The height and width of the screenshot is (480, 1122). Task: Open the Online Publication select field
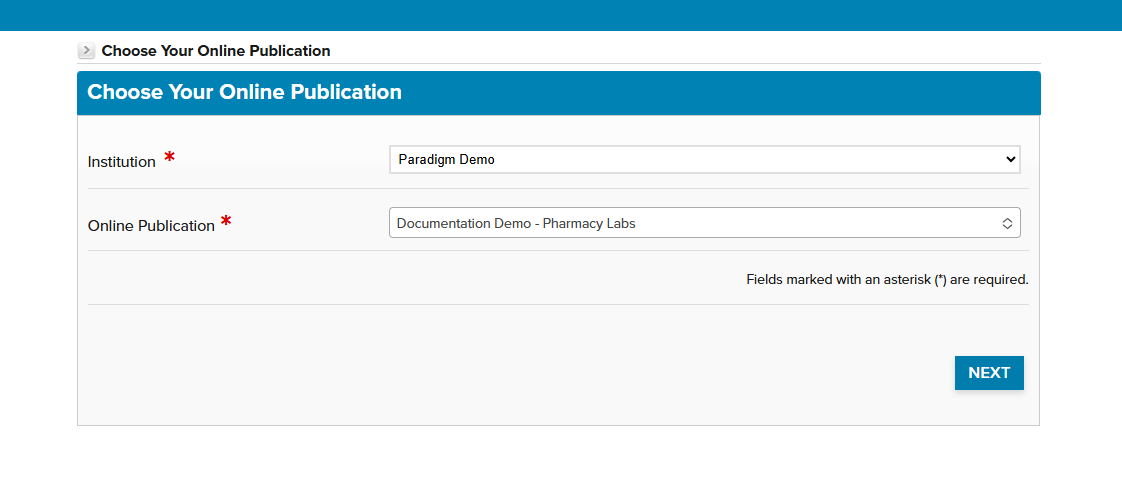[x=704, y=223]
